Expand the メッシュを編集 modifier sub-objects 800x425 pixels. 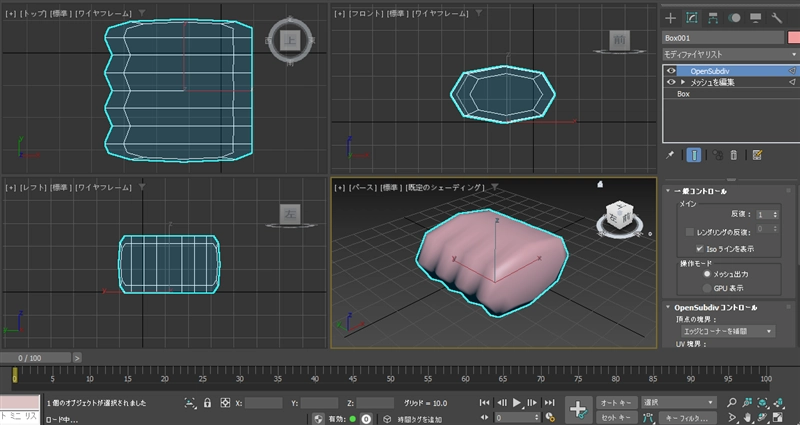click(x=683, y=82)
